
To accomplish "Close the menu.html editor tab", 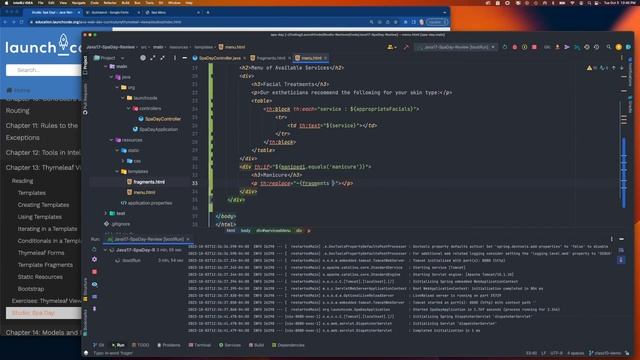I will (325, 58).
